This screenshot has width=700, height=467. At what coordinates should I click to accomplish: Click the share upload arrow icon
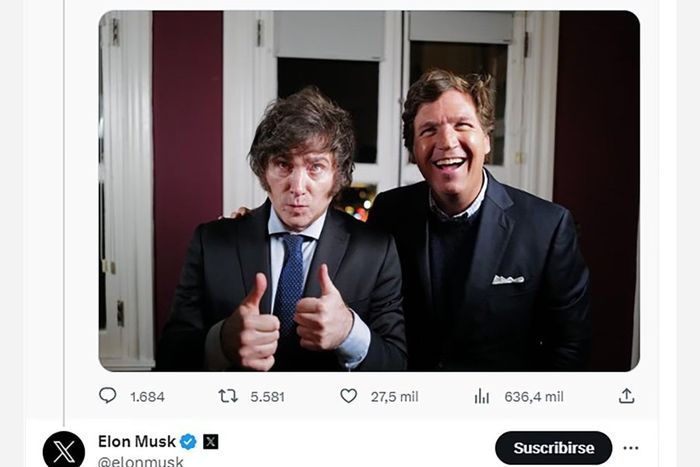click(x=626, y=396)
